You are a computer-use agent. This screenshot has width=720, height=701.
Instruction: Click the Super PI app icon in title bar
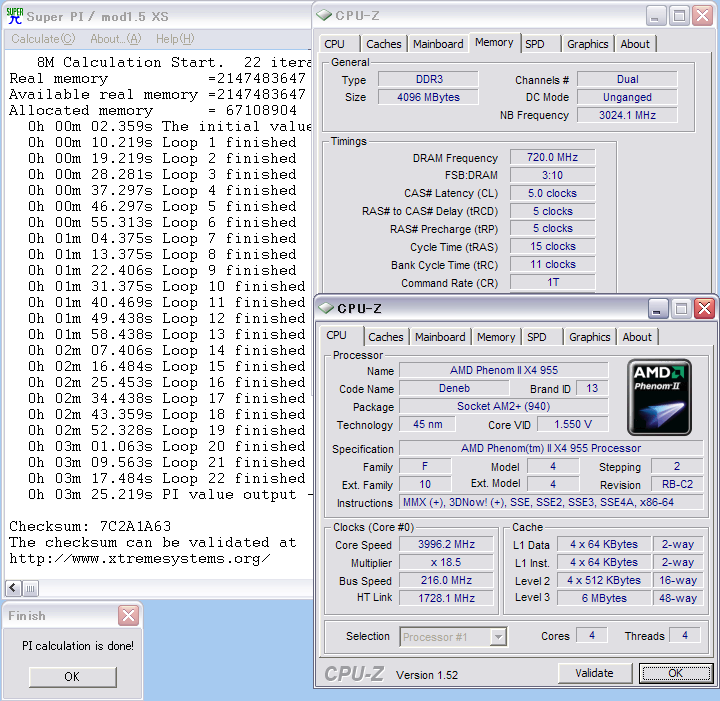(15, 16)
